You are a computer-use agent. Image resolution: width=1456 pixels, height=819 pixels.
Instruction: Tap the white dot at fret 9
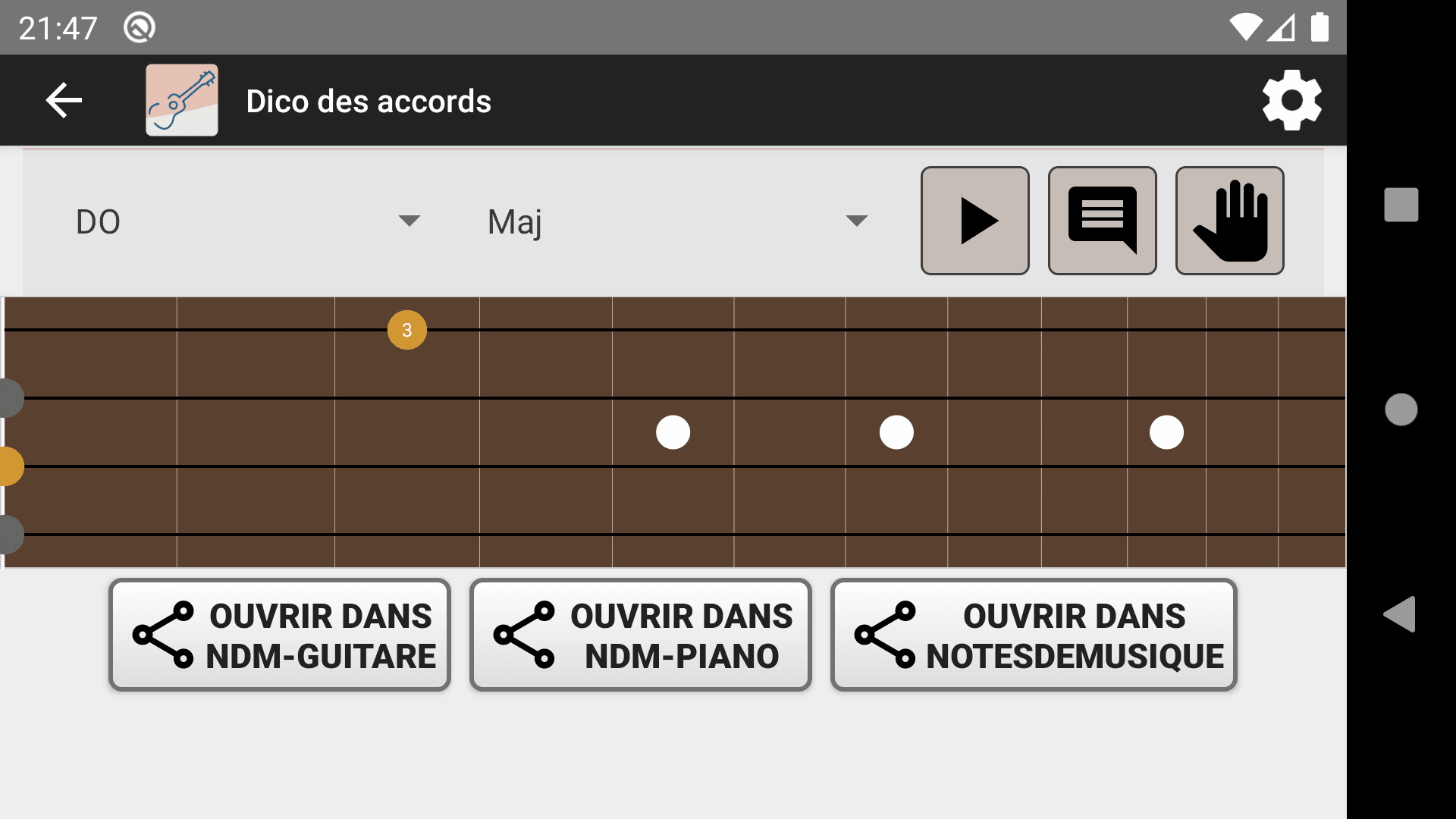pyautogui.click(x=897, y=432)
